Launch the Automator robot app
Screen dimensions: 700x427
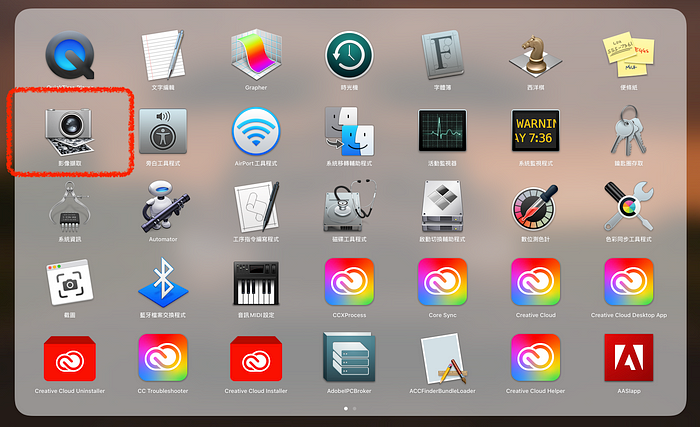(164, 206)
